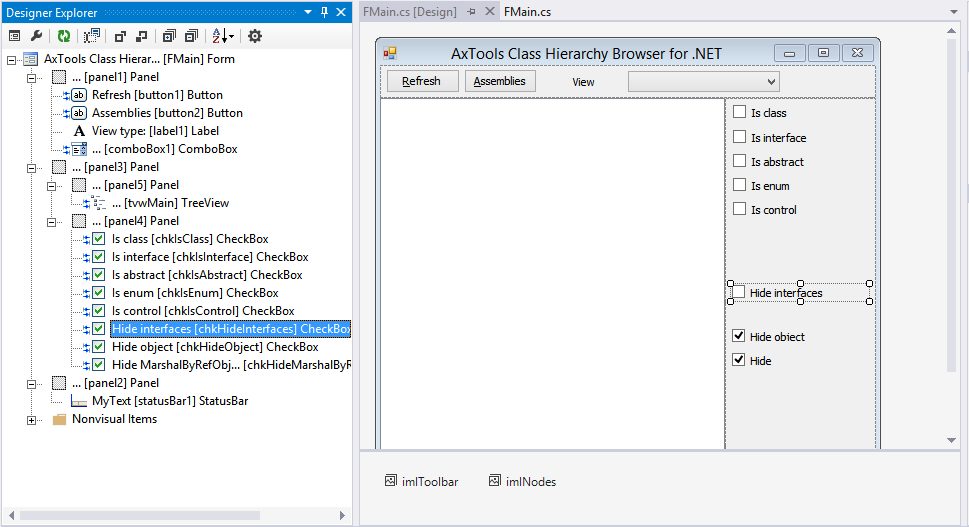Click the folder icon beside Nonvisual Items

tap(59, 419)
